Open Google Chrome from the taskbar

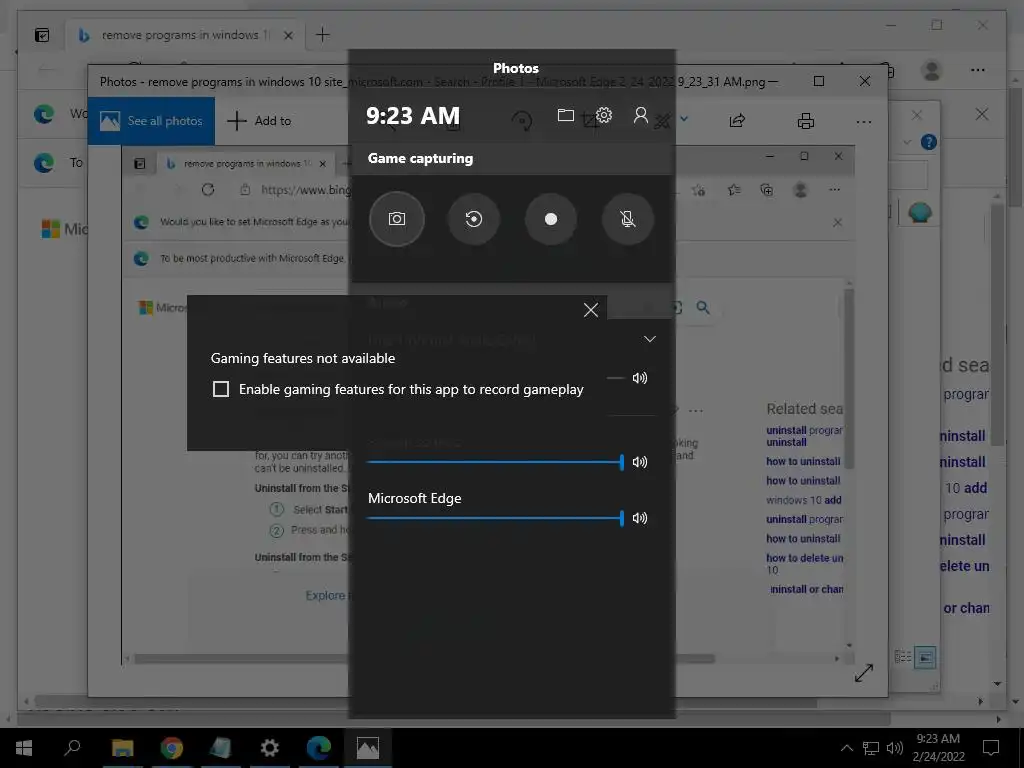point(171,748)
